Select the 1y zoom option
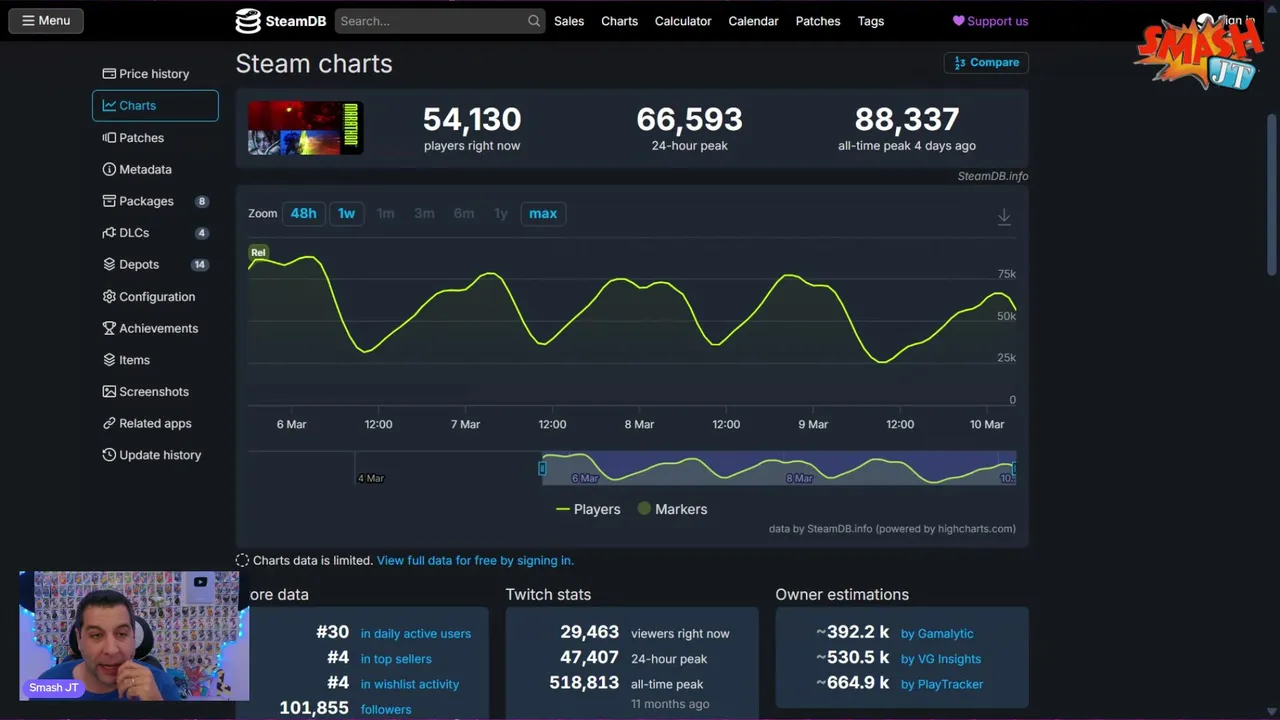 tap(500, 213)
